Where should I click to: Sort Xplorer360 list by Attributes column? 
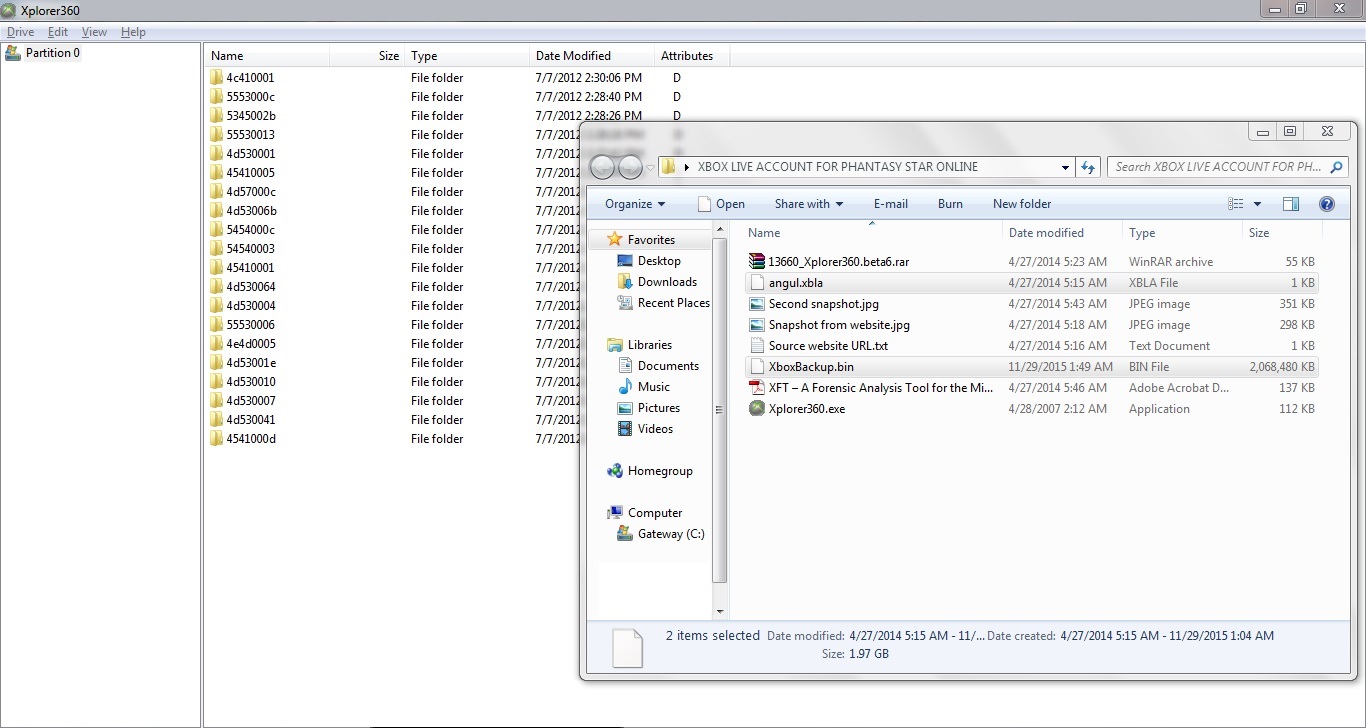692,56
